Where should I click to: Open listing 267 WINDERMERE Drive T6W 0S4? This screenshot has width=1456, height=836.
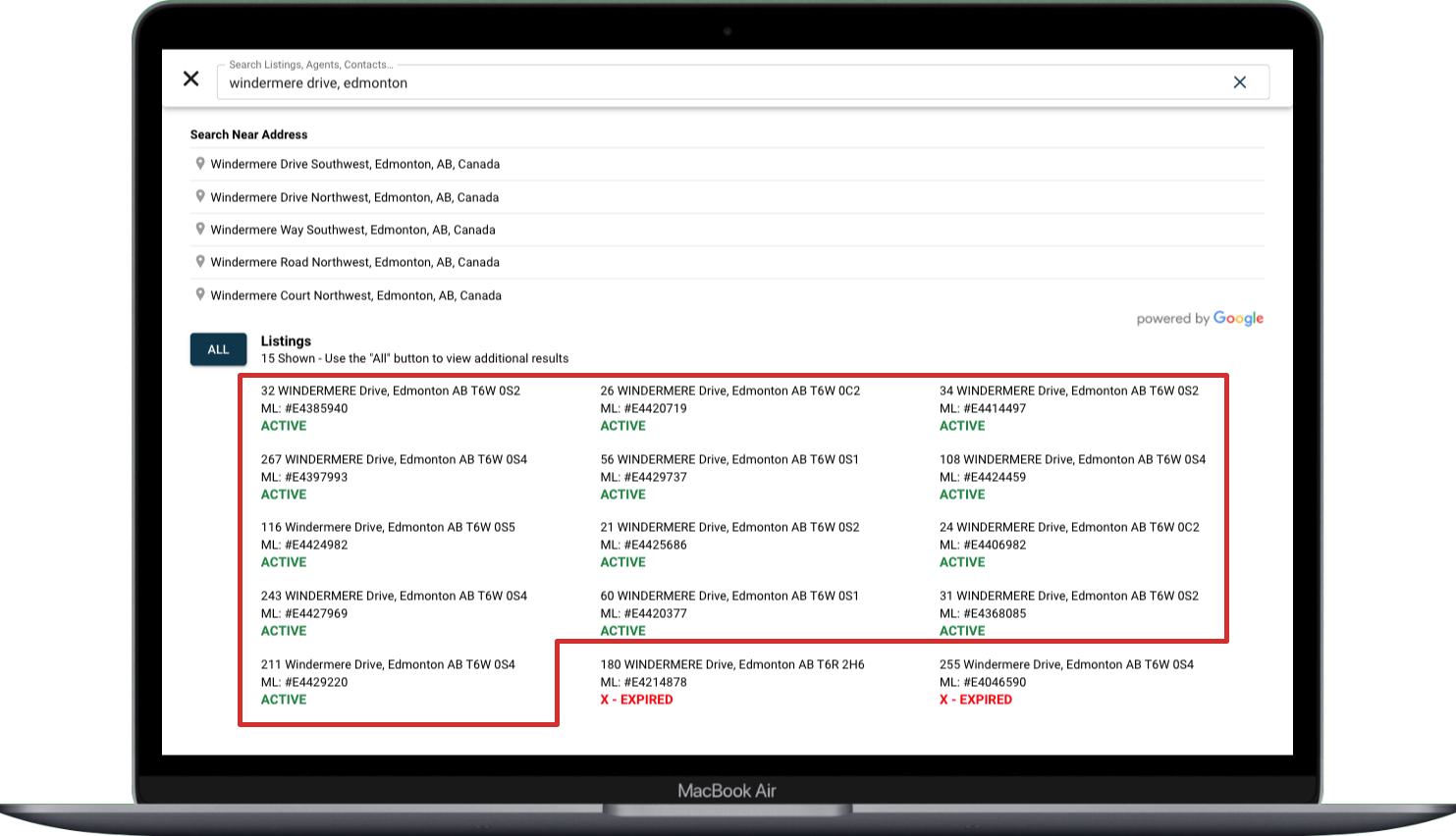coord(394,459)
